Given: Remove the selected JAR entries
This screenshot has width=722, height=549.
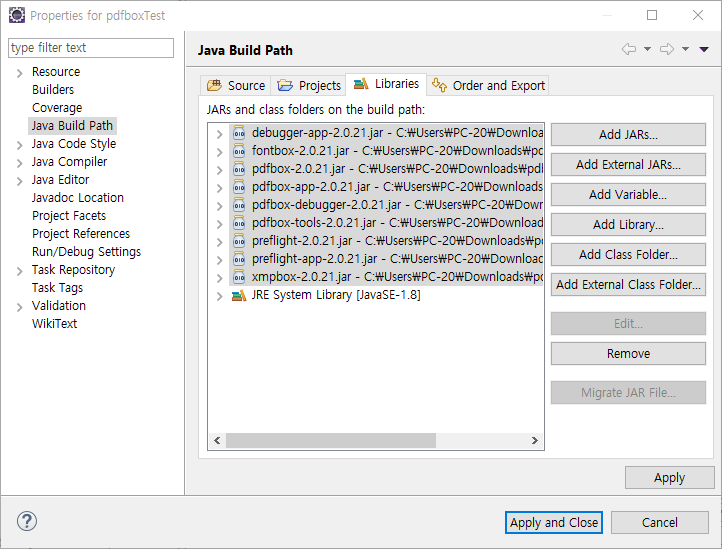Looking at the screenshot, I should tap(628, 353).
